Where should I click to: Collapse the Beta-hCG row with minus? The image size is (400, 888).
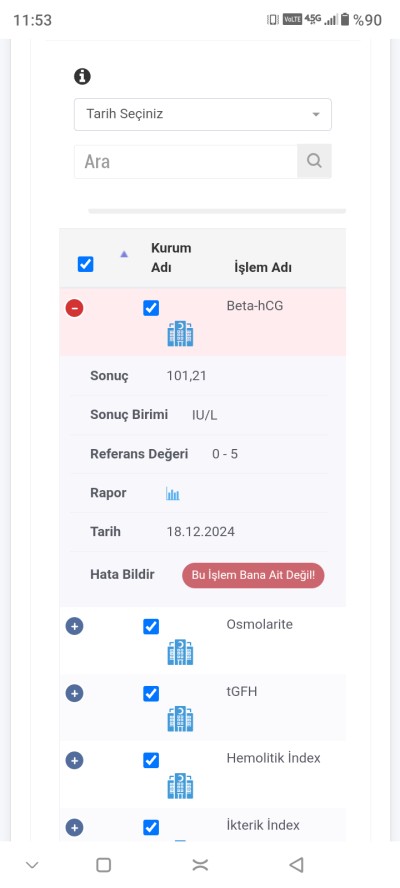[75, 309]
